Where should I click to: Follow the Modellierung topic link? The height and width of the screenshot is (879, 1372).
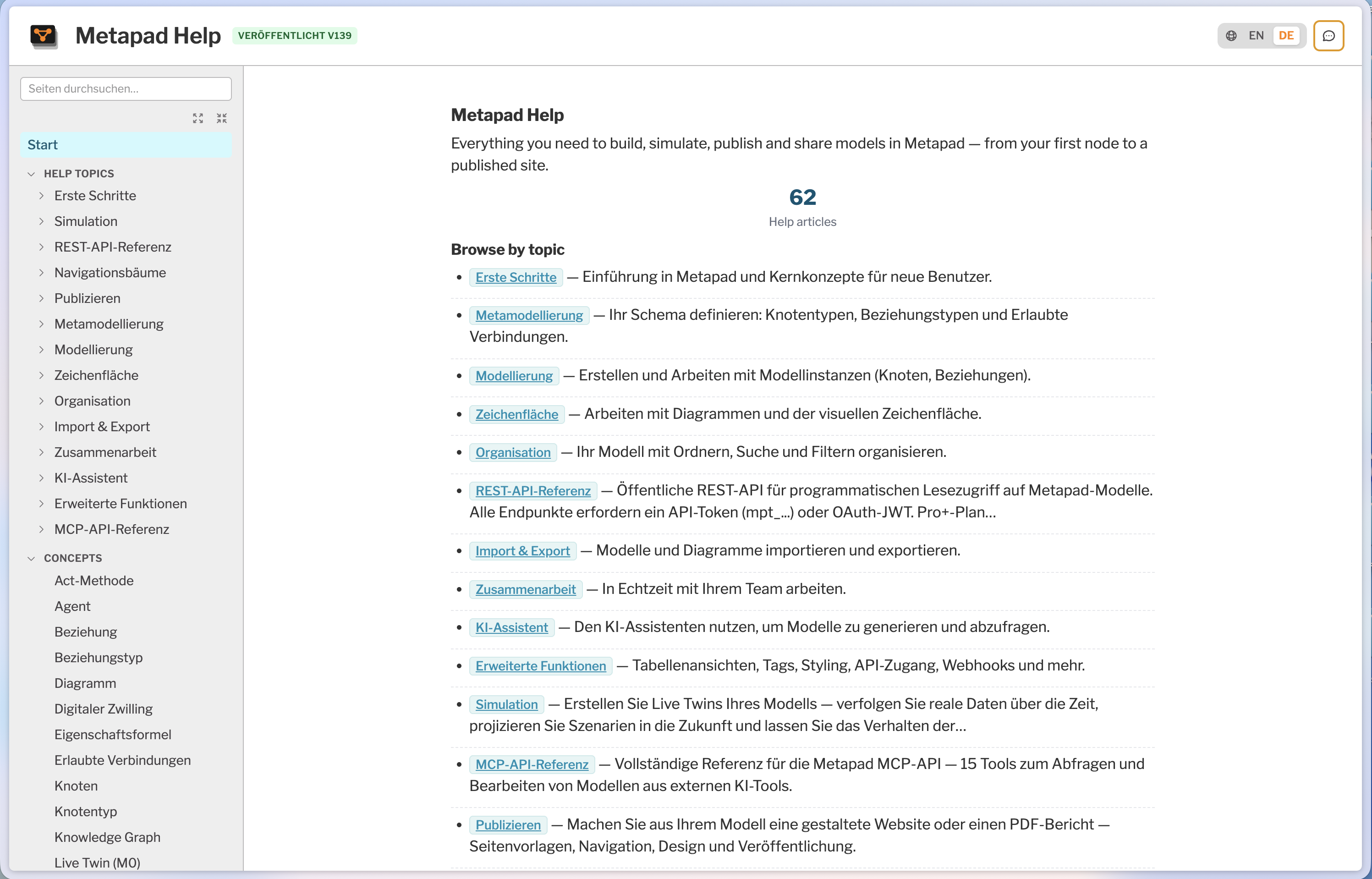pos(514,376)
